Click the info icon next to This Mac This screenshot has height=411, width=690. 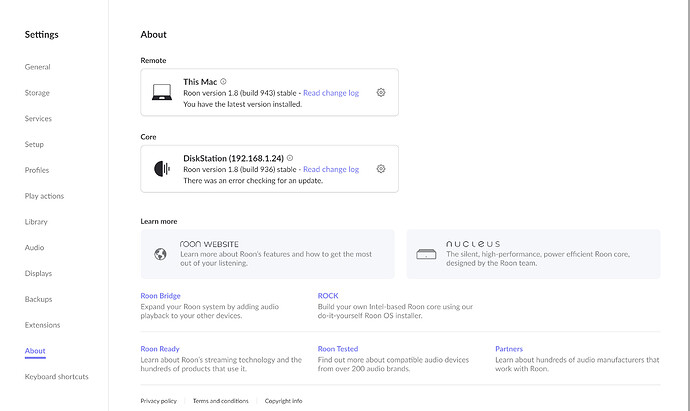[x=223, y=81]
